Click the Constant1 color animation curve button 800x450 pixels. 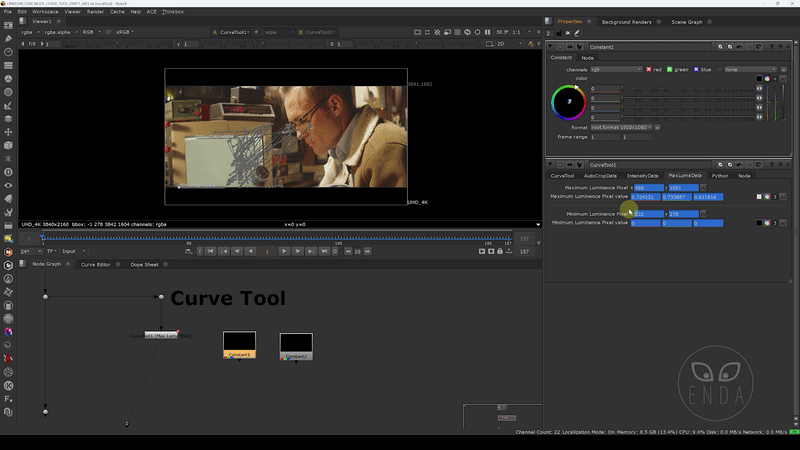[x=783, y=79]
